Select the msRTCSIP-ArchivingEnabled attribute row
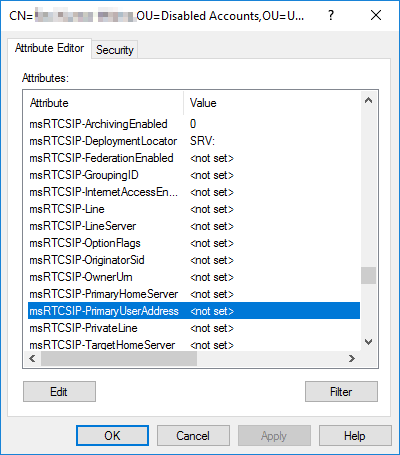The height and width of the screenshot is (455, 400). pyautogui.click(x=194, y=124)
